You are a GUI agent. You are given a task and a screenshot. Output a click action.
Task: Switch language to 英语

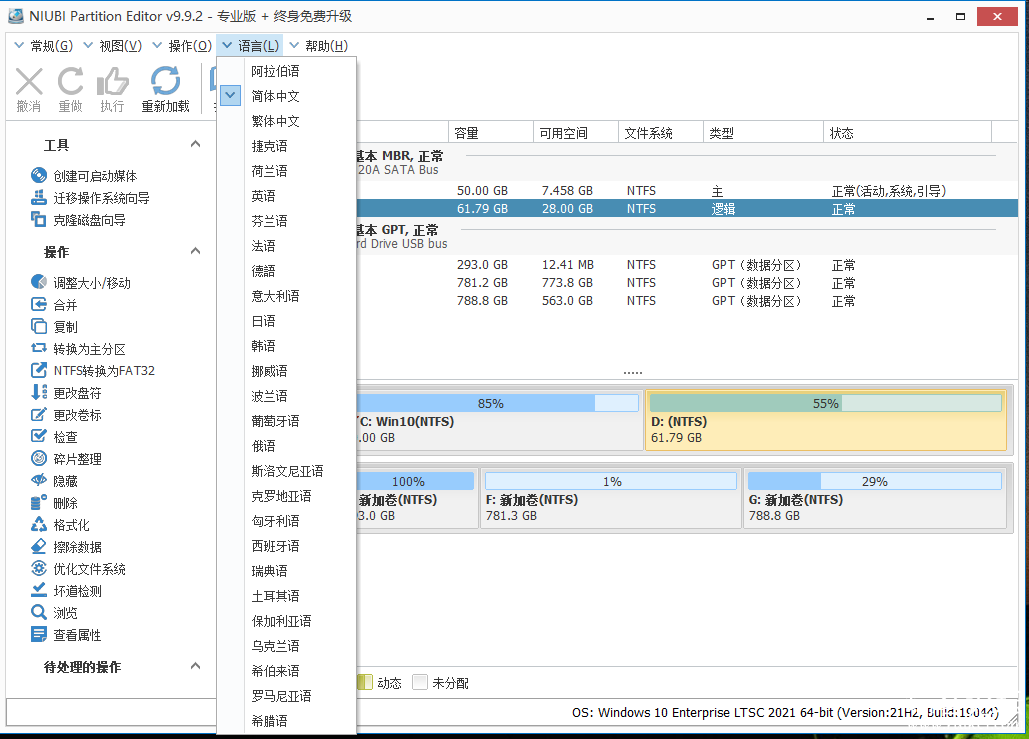[287, 196]
